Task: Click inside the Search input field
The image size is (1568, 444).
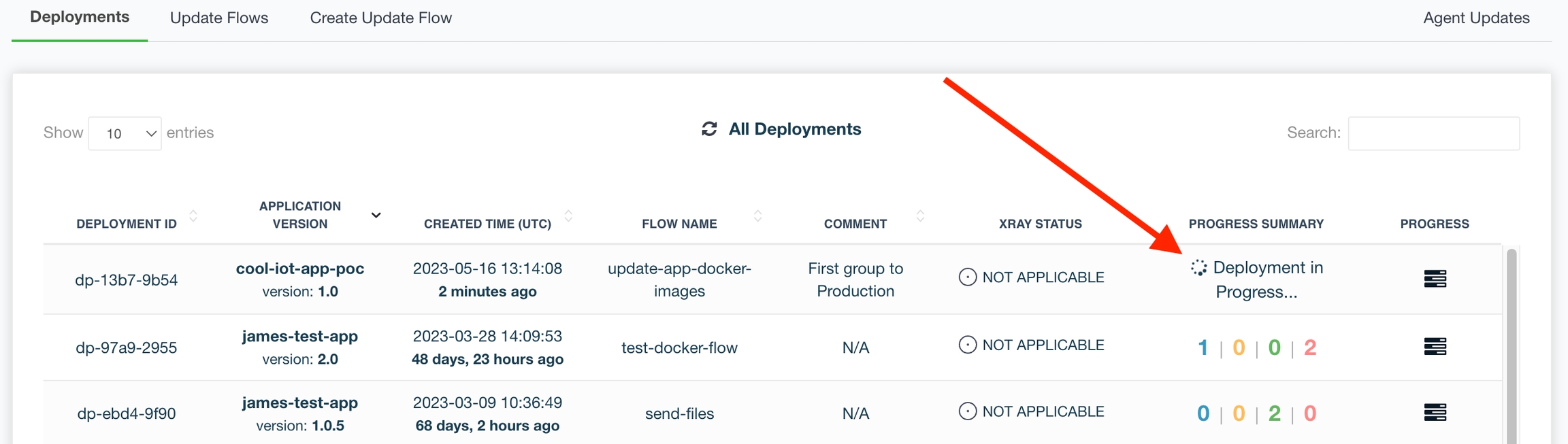Action: [1433, 133]
